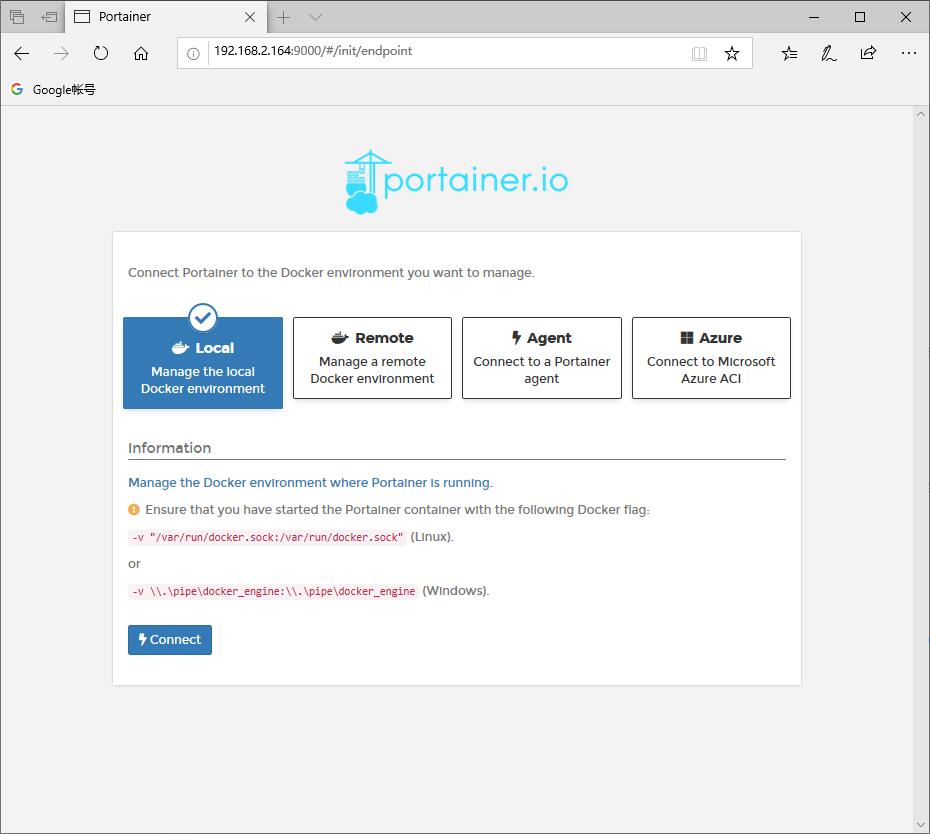The width and height of the screenshot is (930, 834).
Task: Open the tab preview dropdown chevron
Action: [x=315, y=17]
